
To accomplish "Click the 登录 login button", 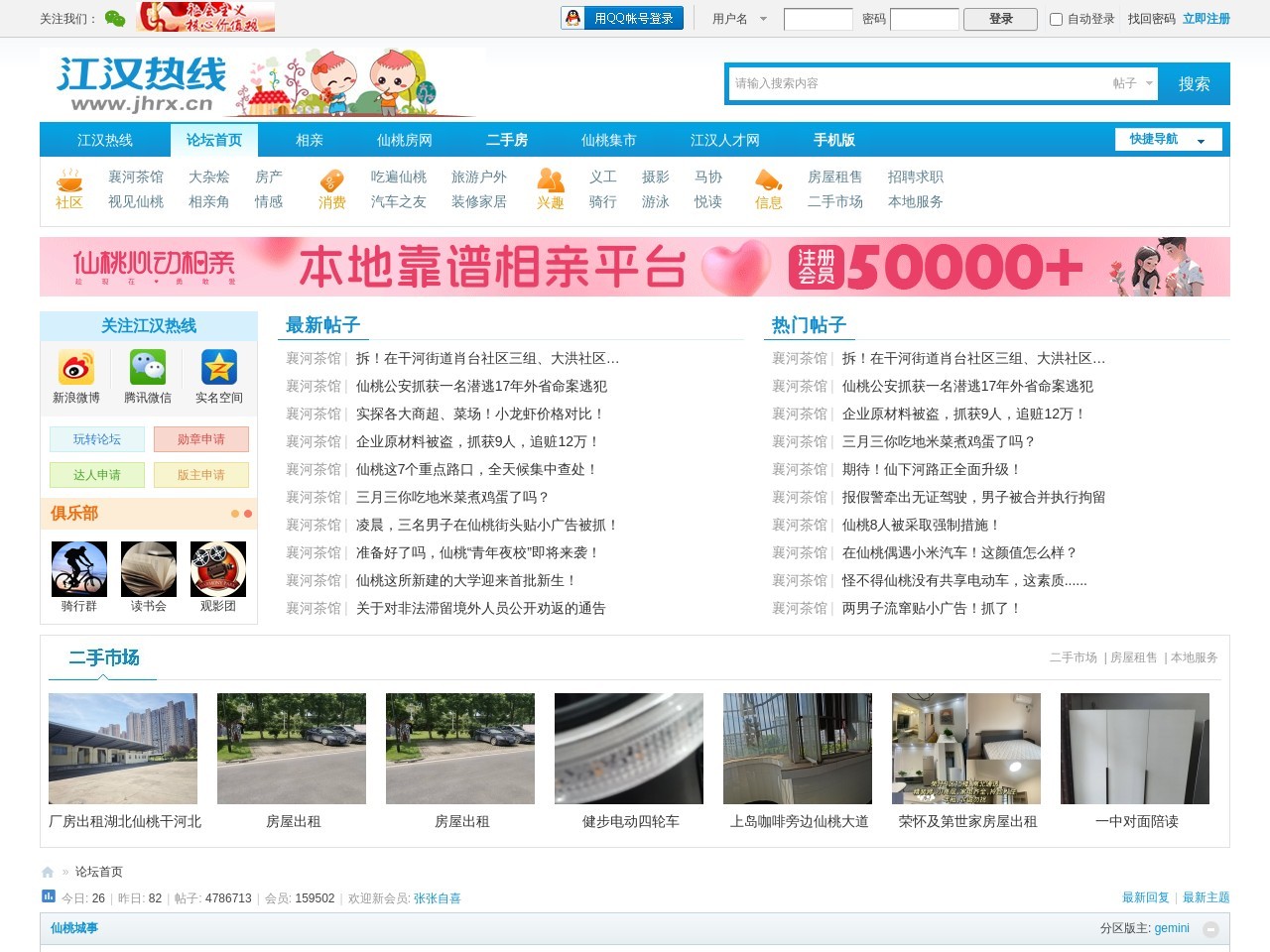I will (x=999, y=19).
